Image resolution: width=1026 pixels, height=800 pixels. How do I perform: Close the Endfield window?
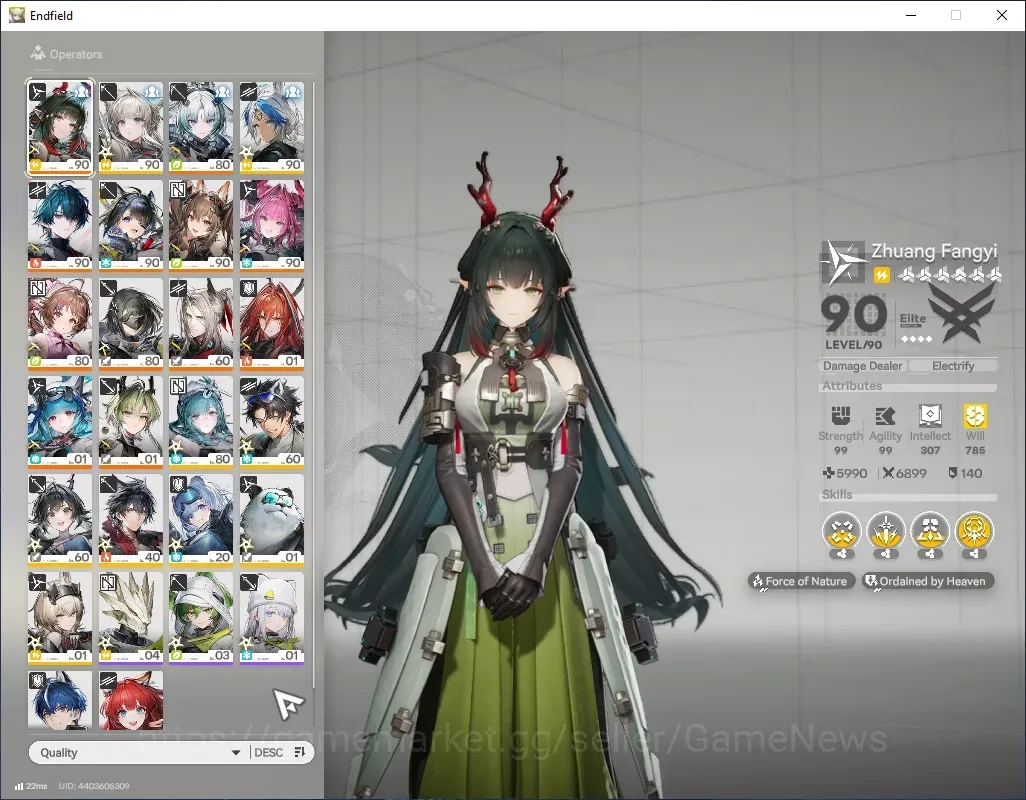coord(1002,15)
